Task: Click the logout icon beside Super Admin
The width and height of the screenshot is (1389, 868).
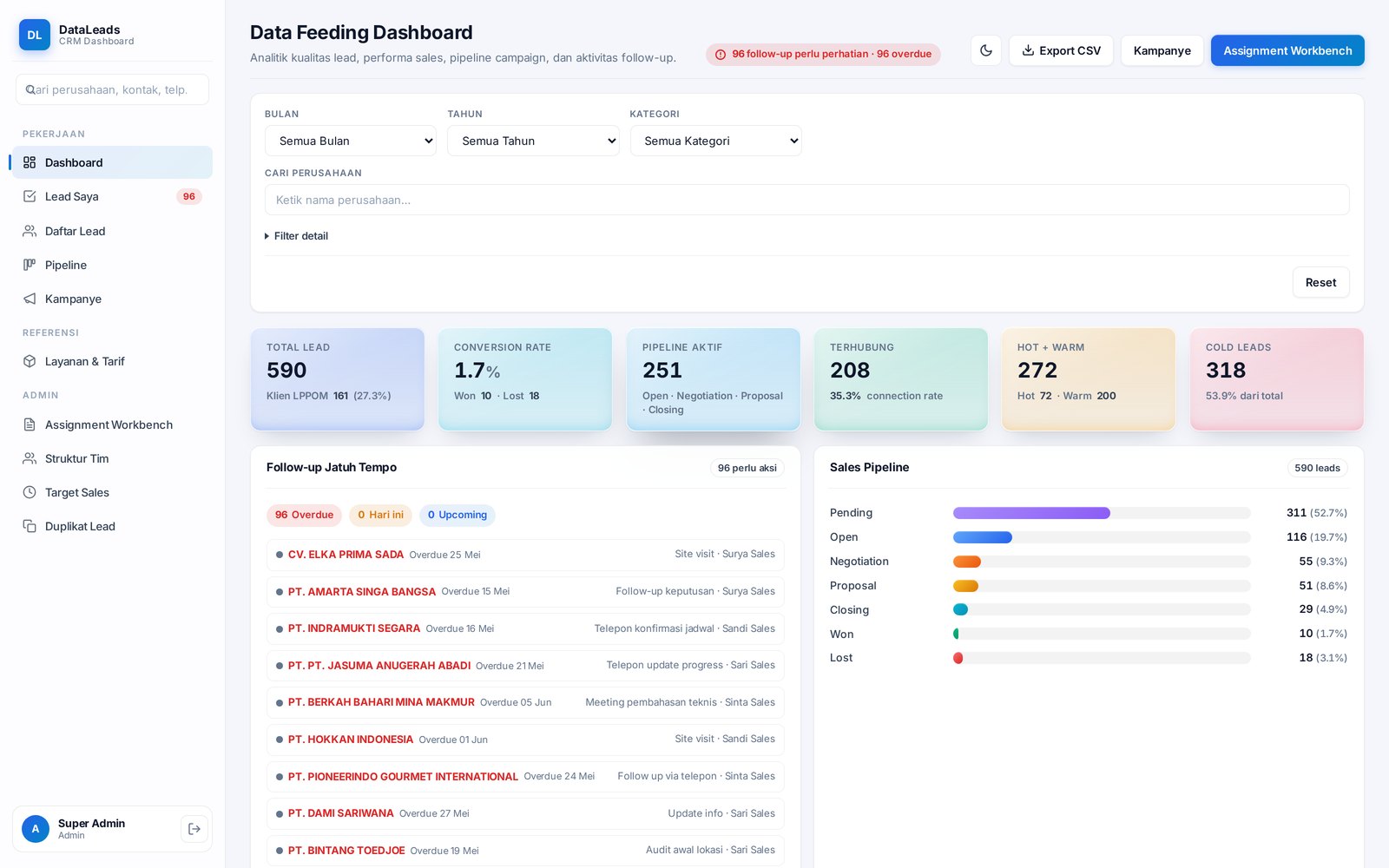Action: 194,829
